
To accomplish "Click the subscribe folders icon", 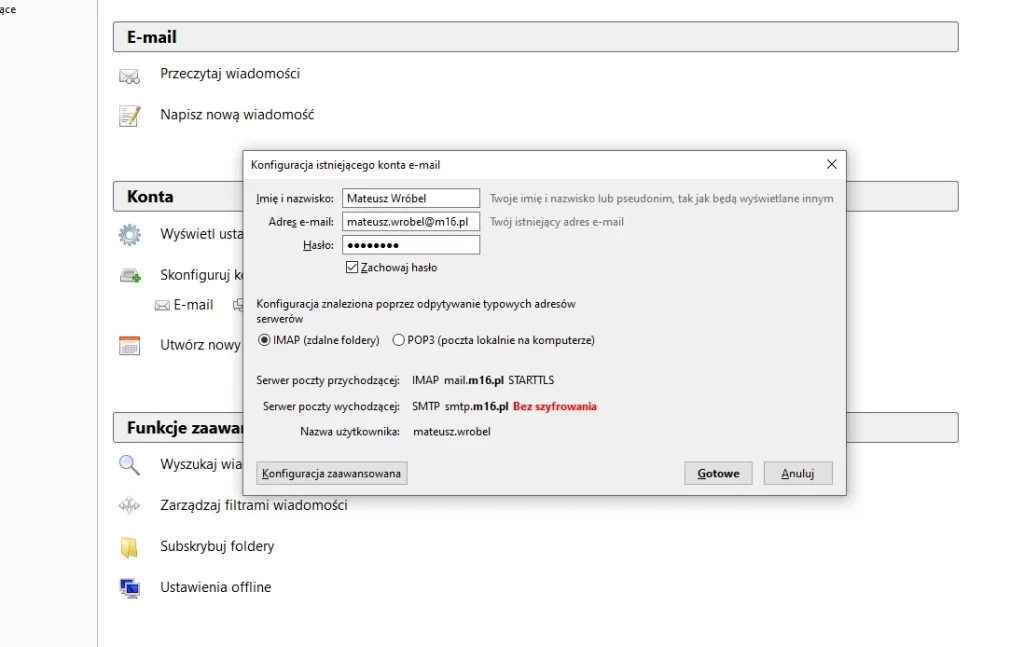I will pos(129,547).
